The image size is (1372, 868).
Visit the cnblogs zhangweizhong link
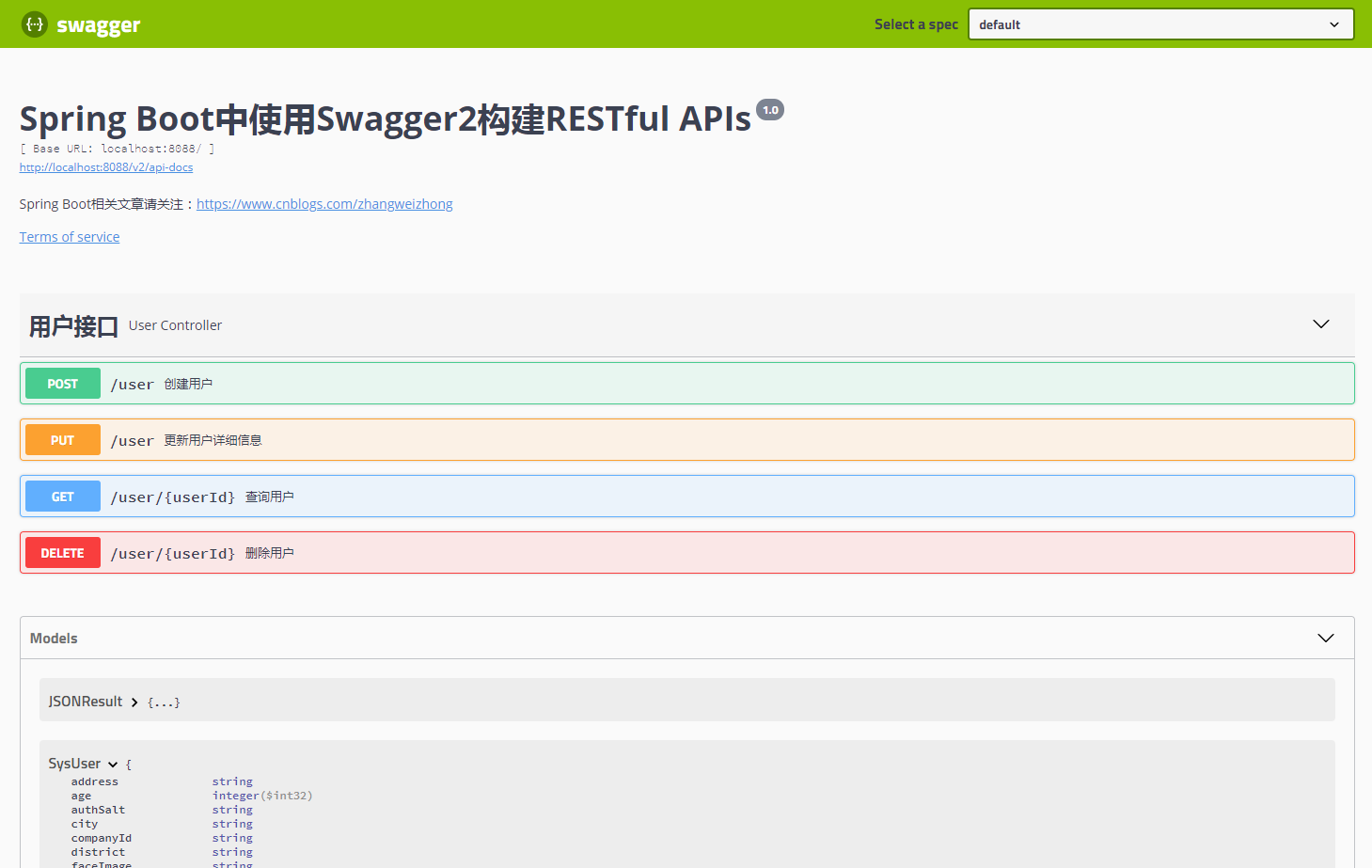pyautogui.click(x=324, y=204)
